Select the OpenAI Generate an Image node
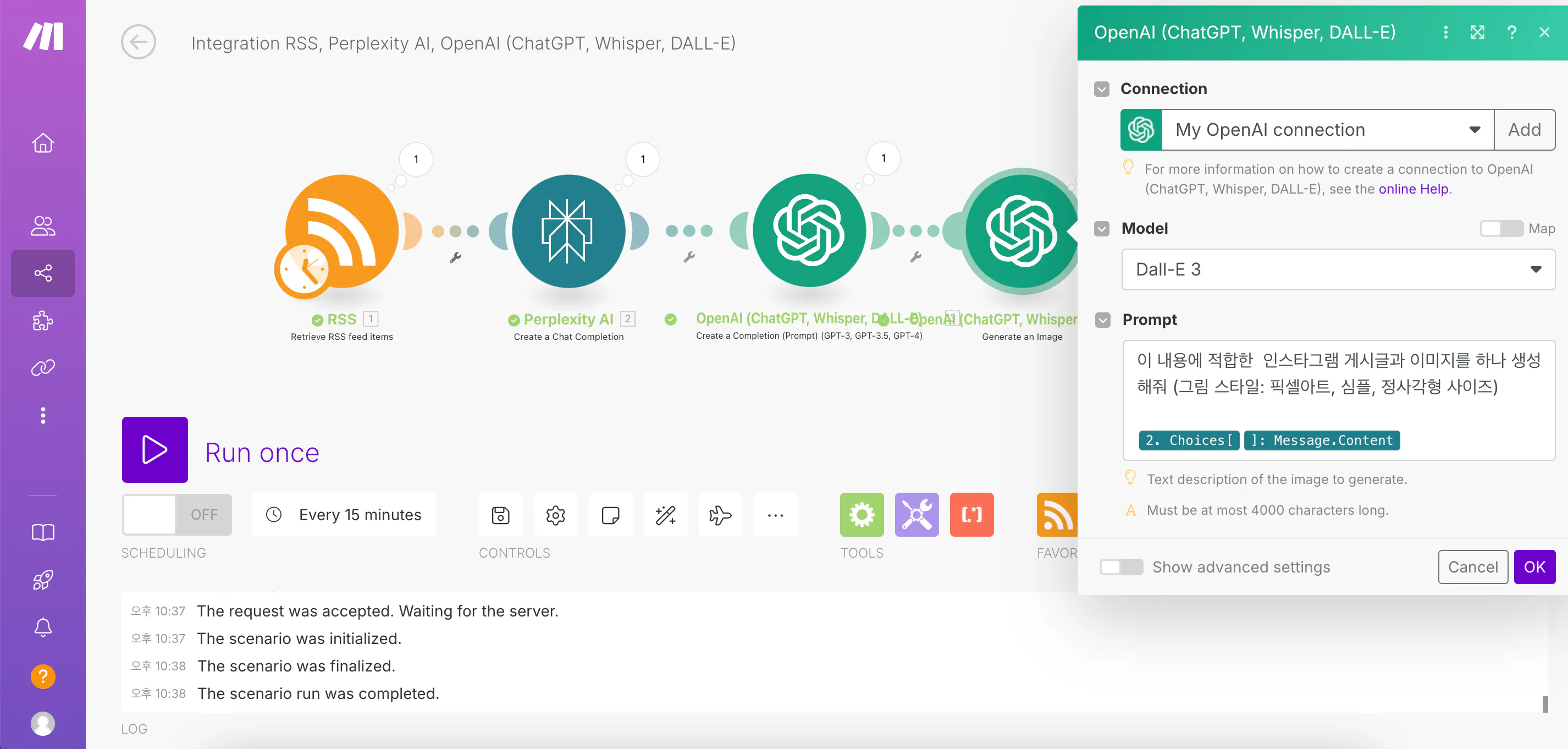Screen dimensions: 1568x749 point(1022,232)
